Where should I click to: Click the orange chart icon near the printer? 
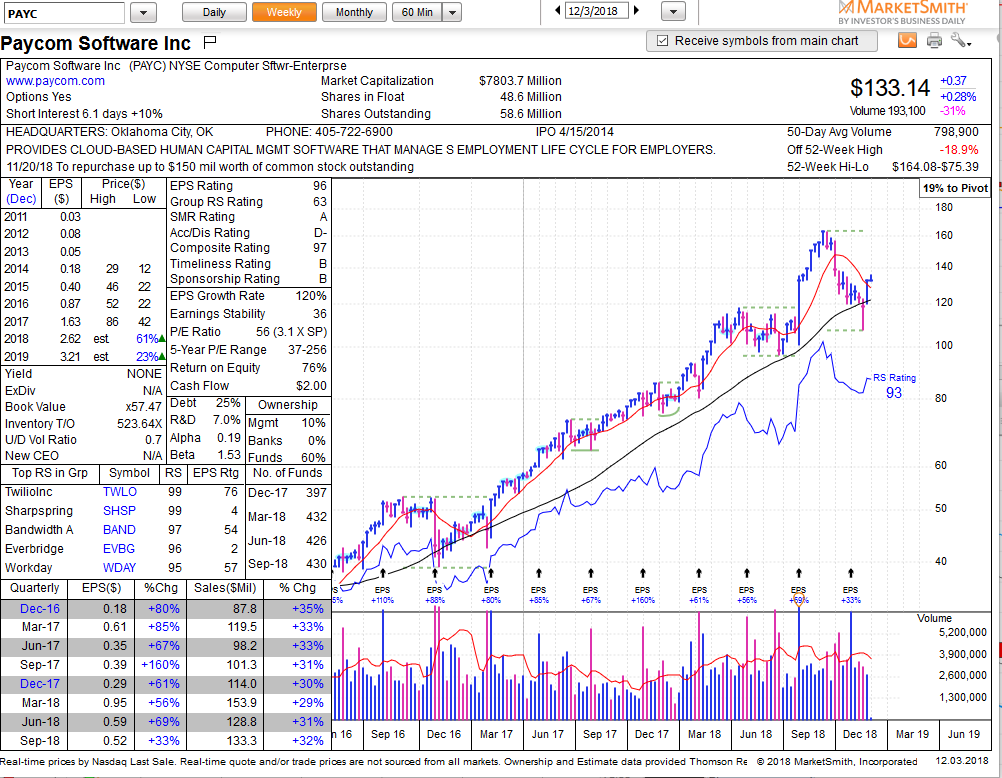click(907, 41)
